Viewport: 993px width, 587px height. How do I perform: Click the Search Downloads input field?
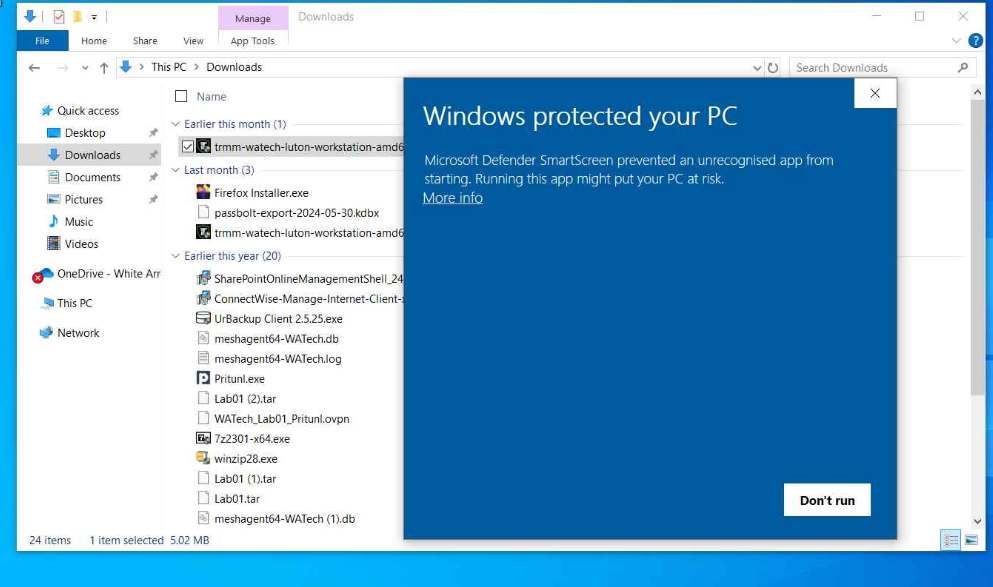pyautogui.click(x=873, y=67)
